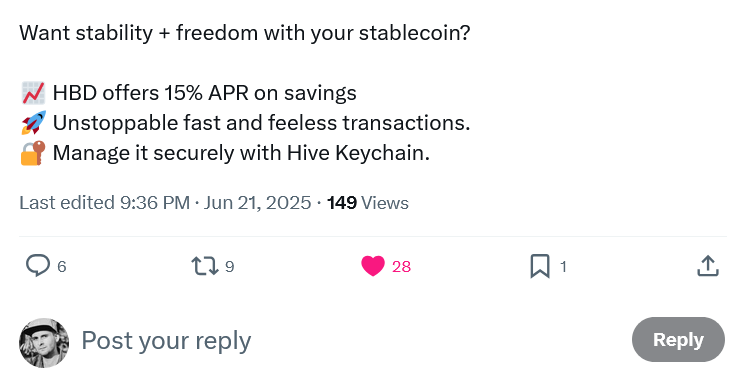Image resolution: width=743 pixels, height=386 pixels.
Task: Click the reply count number 6
Action: pos(62,267)
